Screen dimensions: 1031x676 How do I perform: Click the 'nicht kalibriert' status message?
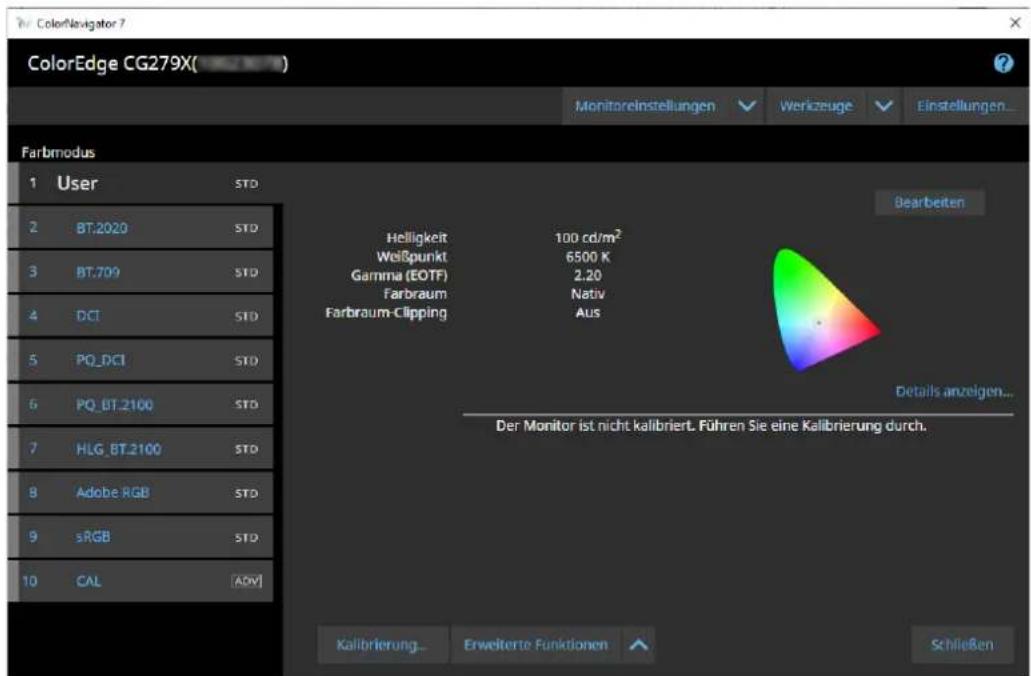click(x=711, y=425)
